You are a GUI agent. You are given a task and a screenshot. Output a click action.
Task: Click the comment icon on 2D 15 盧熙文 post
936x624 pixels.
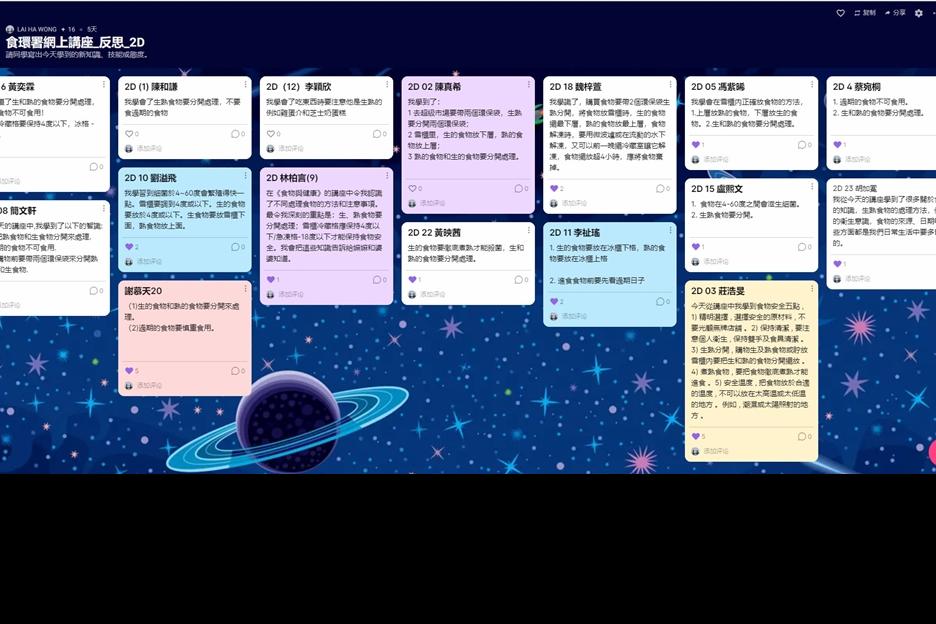802,247
